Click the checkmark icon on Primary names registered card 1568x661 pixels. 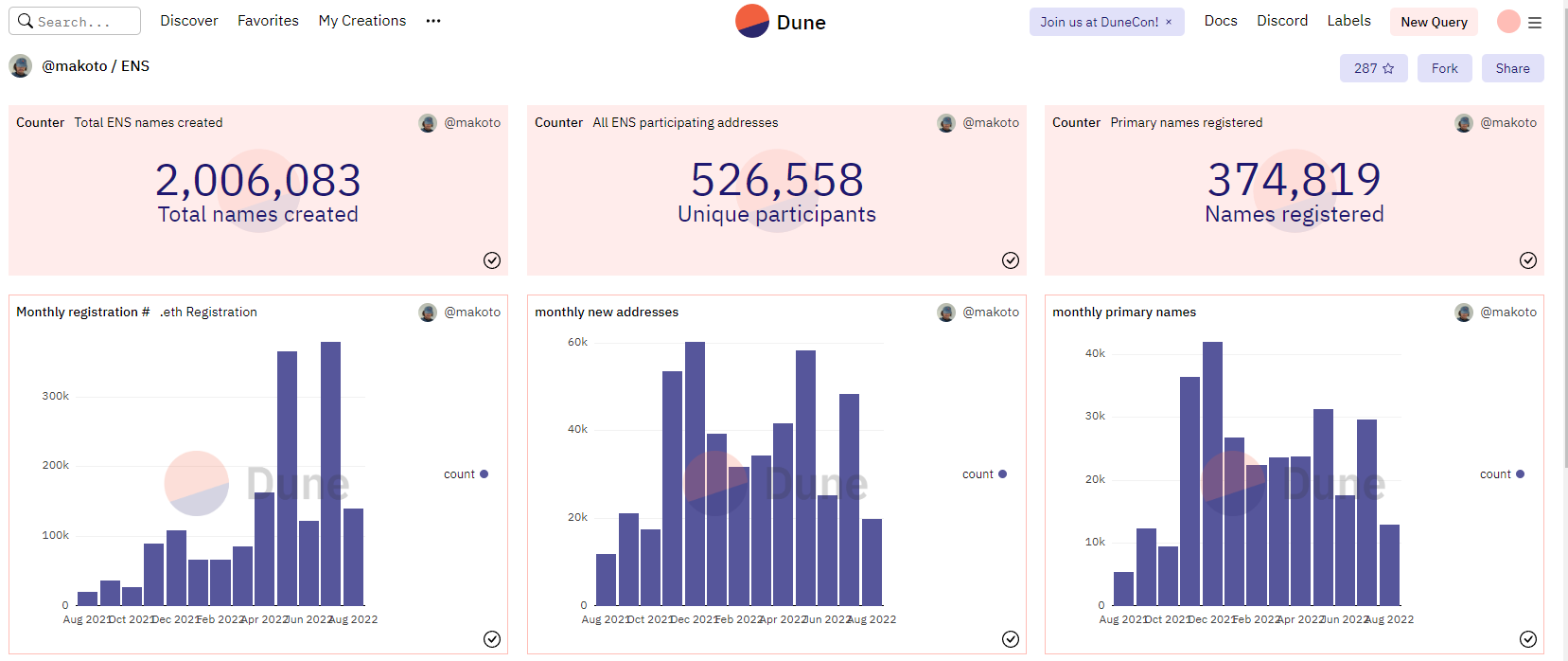pos(1527,260)
